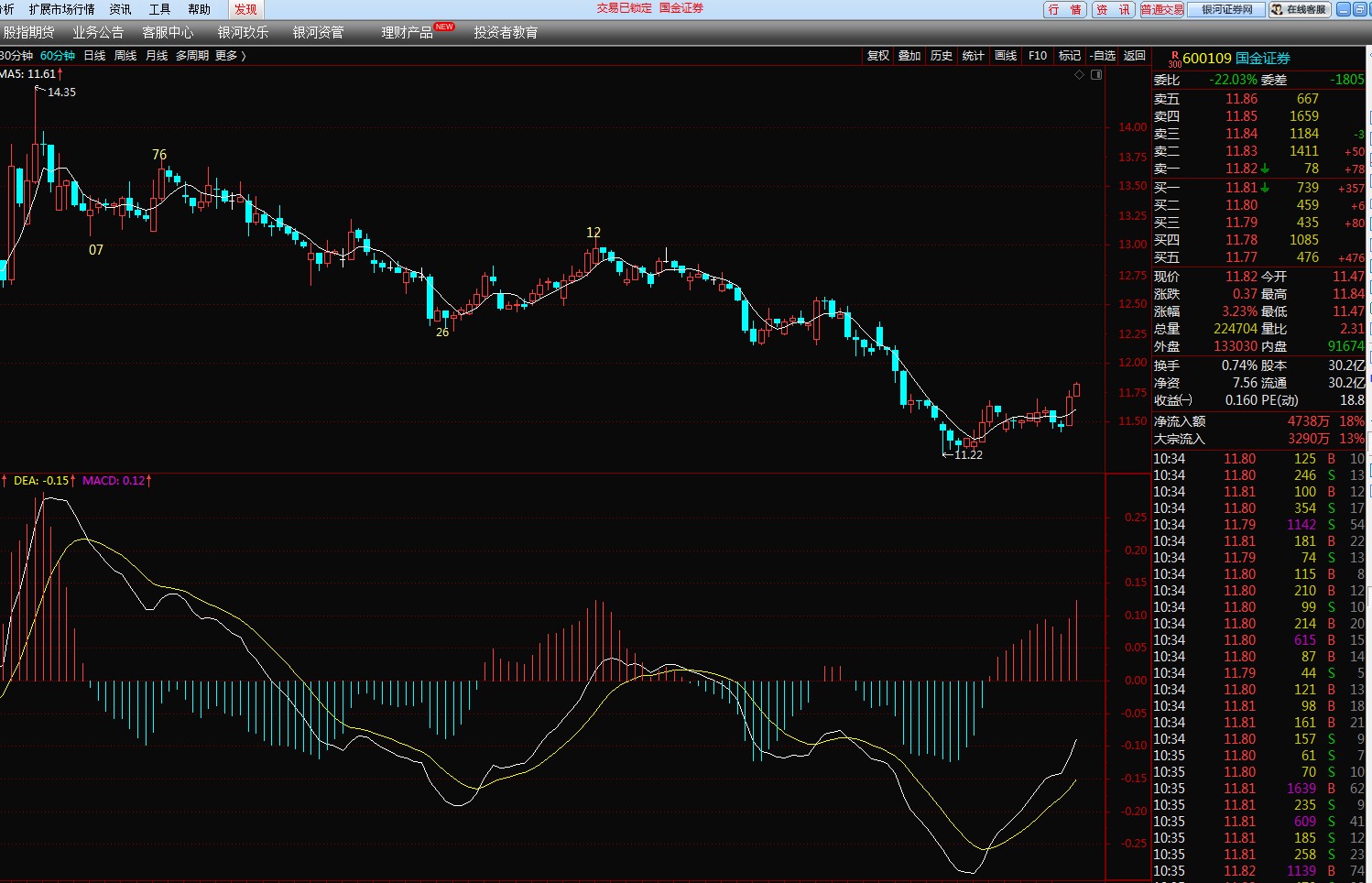
Task: Click the 大宗流入 3290万 row
Action: (1258, 439)
